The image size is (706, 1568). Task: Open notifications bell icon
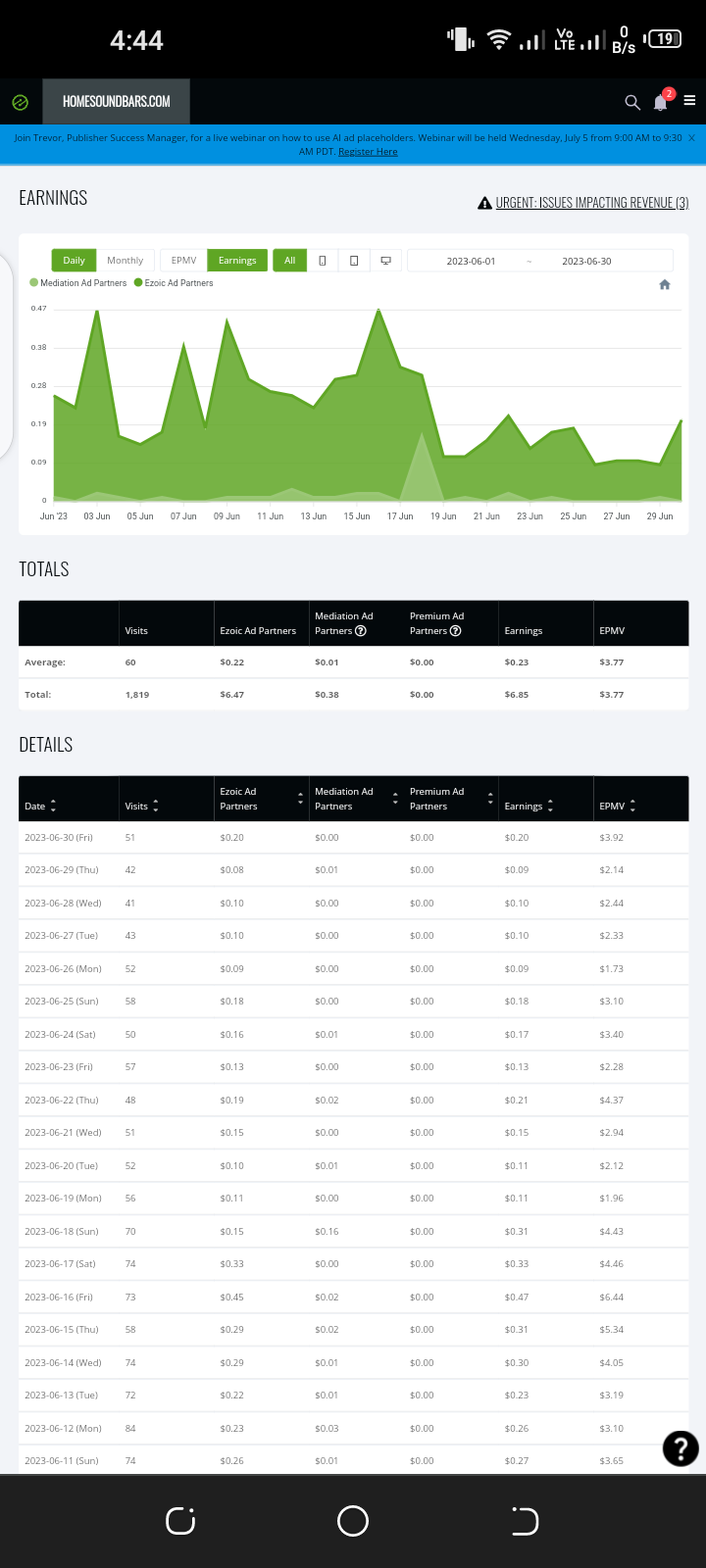(662, 102)
